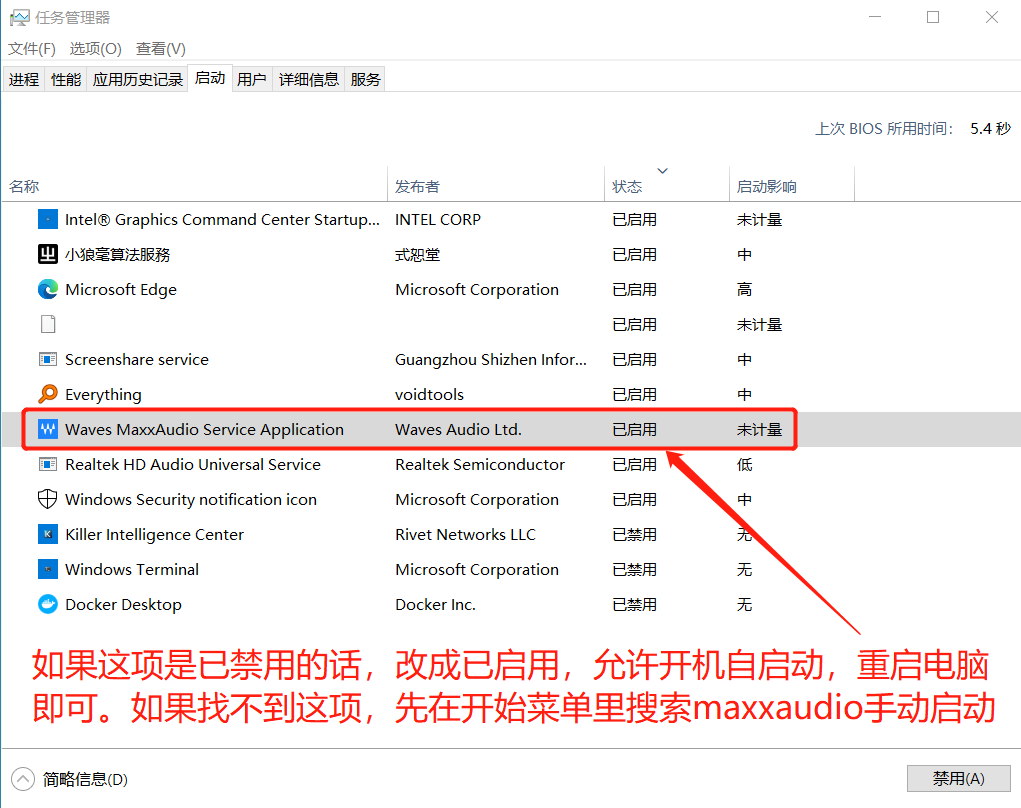Select the Killer Intelligence Center row
This screenshot has width=1021, height=808.
[x=510, y=535]
